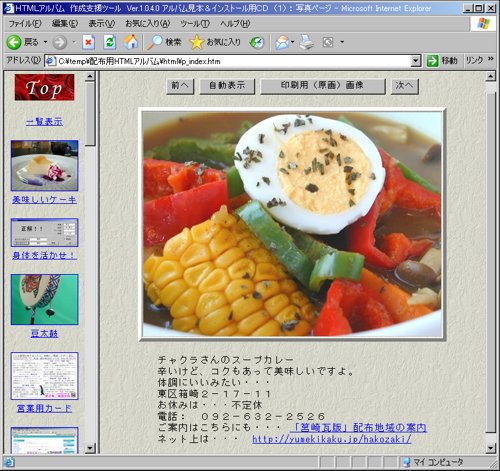This screenshot has width=500, height=471.
Task: Click the 自動表示 button
Action: click(x=227, y=86)
